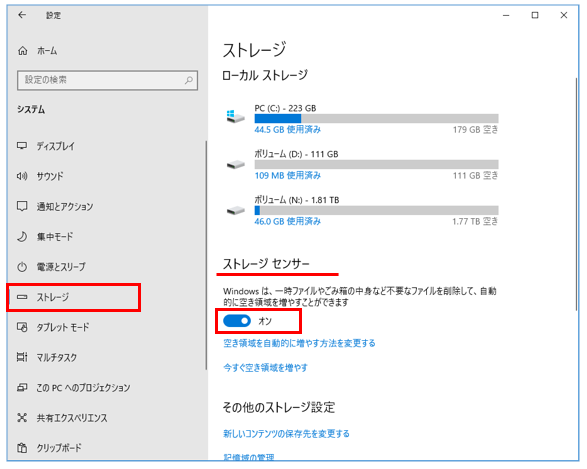Image resolution: width=587 pixels, height=469 pixels.
Task: Select タブレット モード in sidebar
Action: coord(63,328)
